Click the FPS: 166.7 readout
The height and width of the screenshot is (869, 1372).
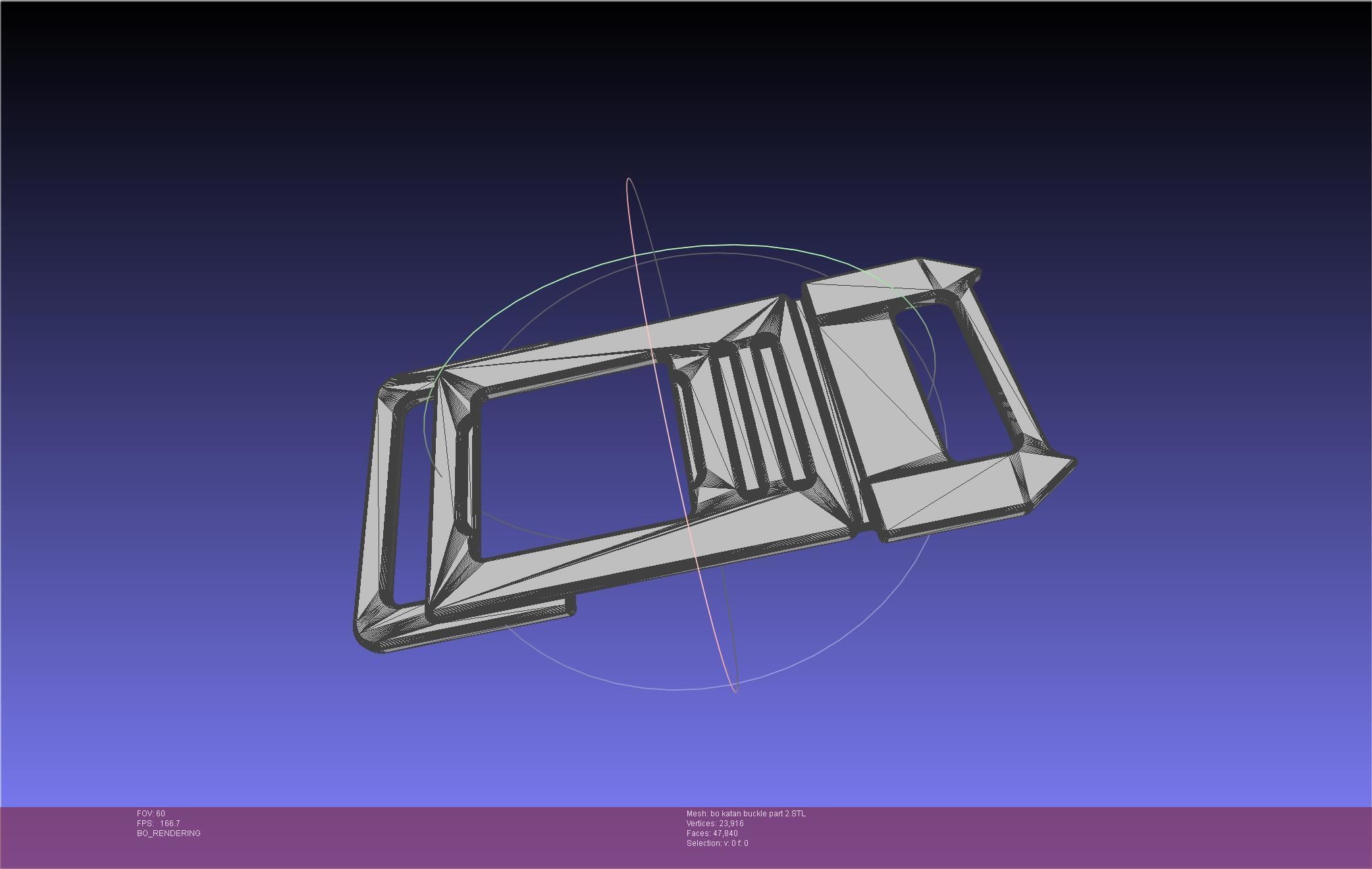(x=158, y=824)
